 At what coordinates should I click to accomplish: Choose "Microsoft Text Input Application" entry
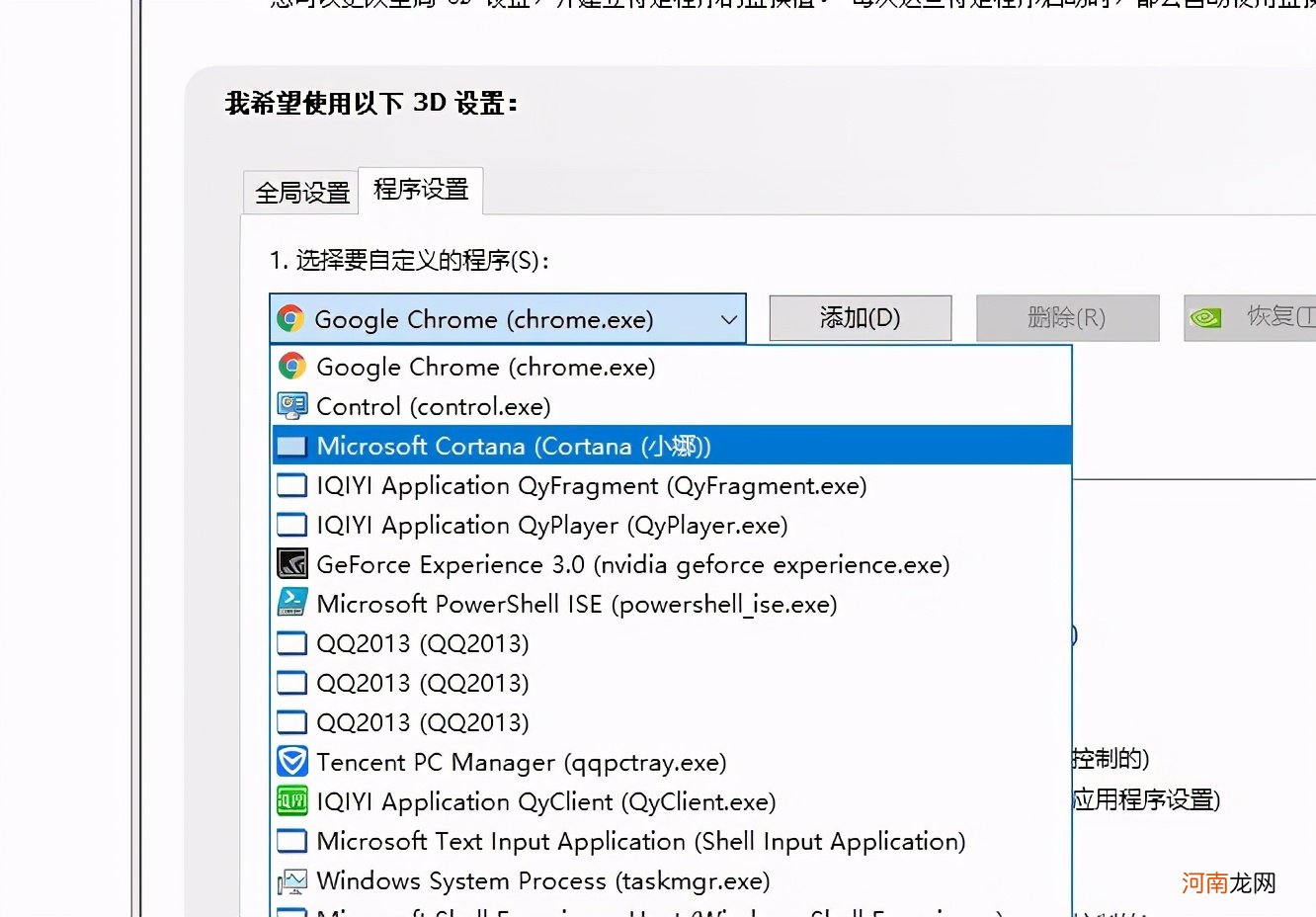click(x=672, y=841)
